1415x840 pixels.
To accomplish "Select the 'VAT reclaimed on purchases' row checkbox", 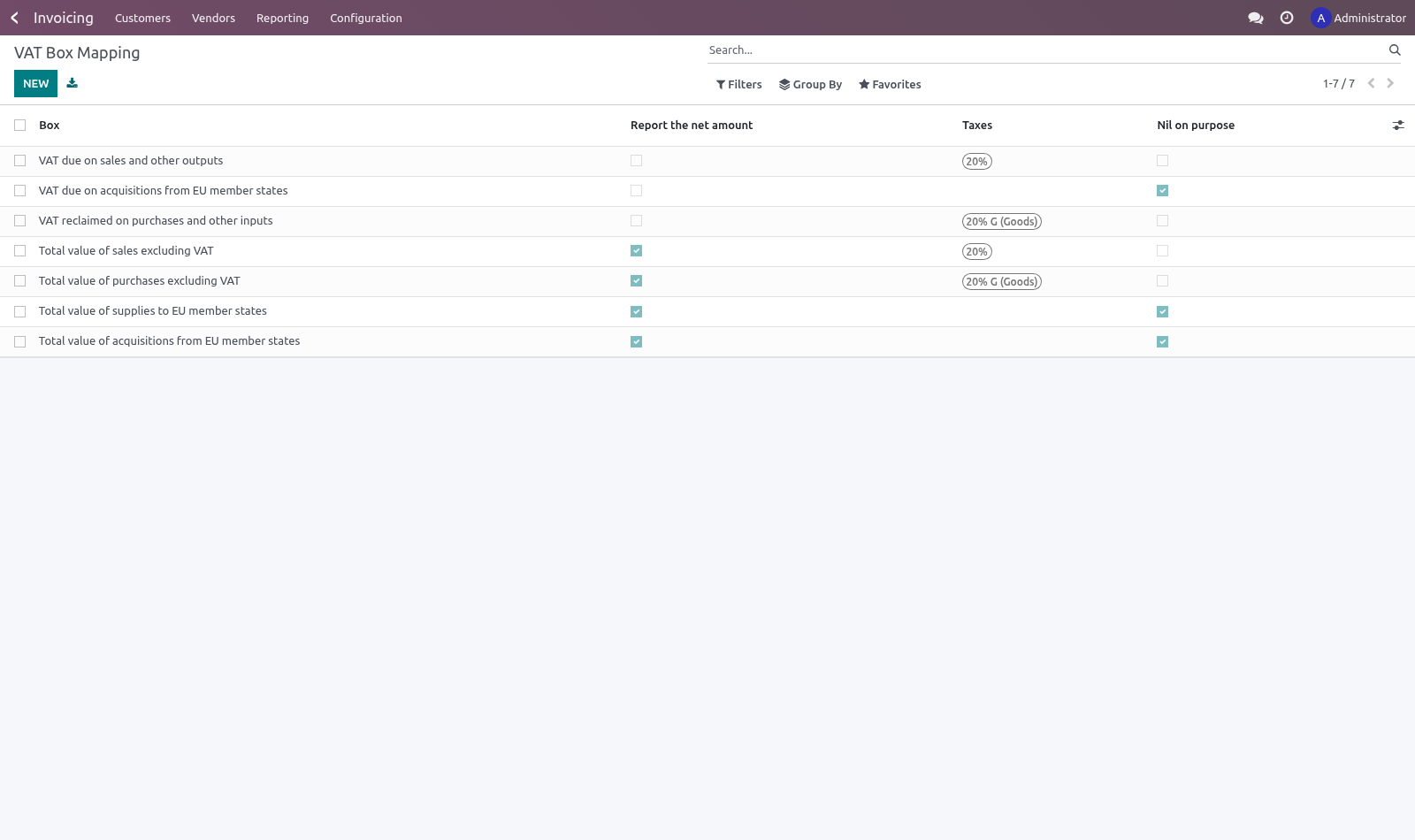I will [x=19, y=221].
